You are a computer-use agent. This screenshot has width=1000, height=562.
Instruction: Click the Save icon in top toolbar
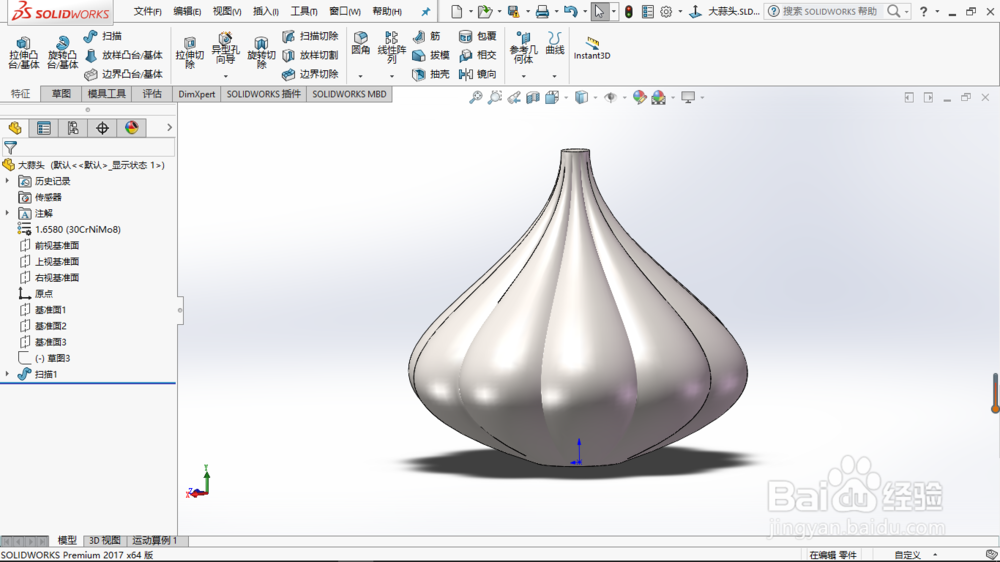pos(513,11)
